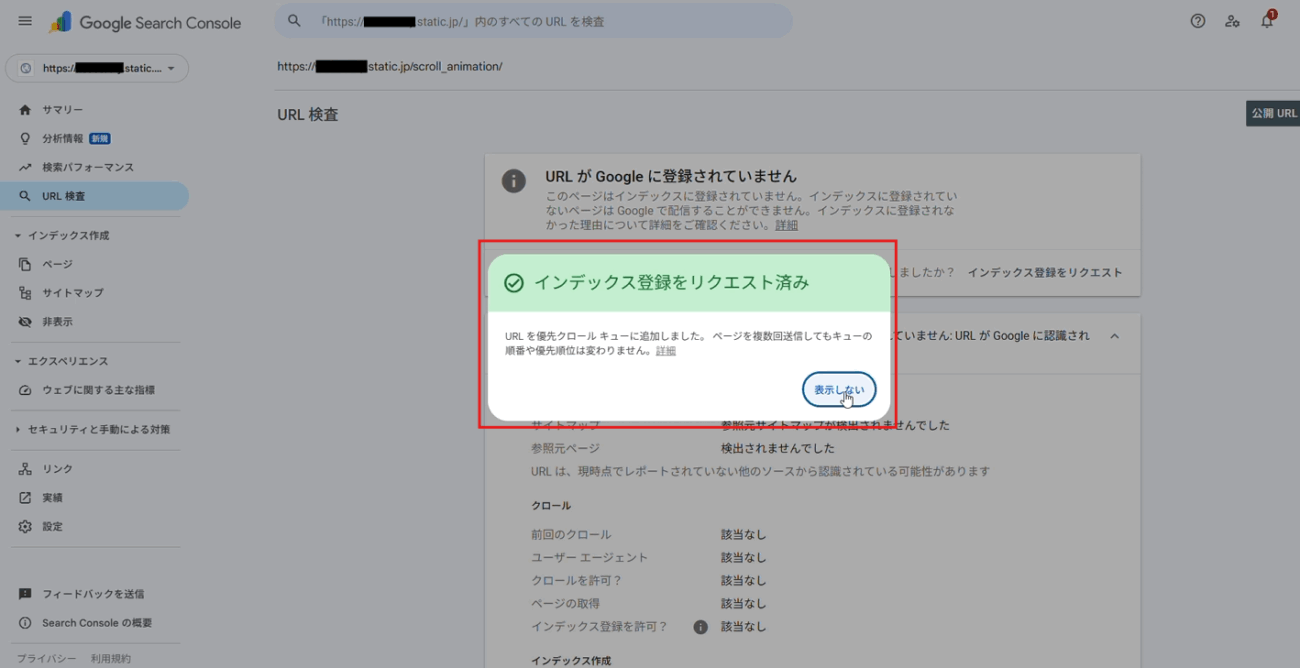
Task: Open the user management icon
Action: (x=1232, y=21)
